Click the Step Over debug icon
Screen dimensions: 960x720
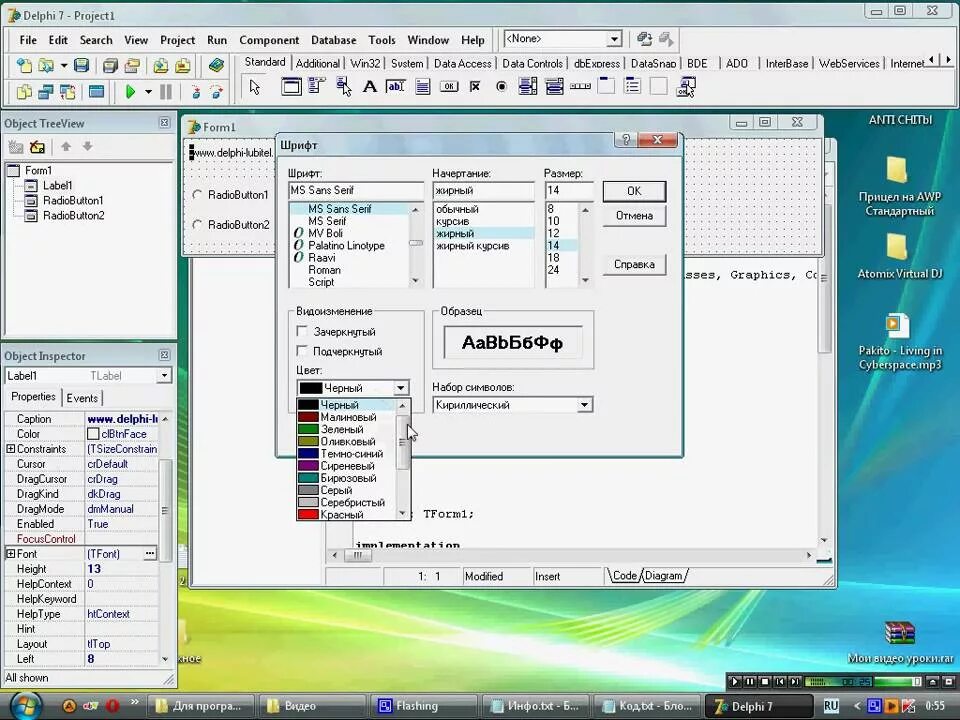click(x=216, y=92)
